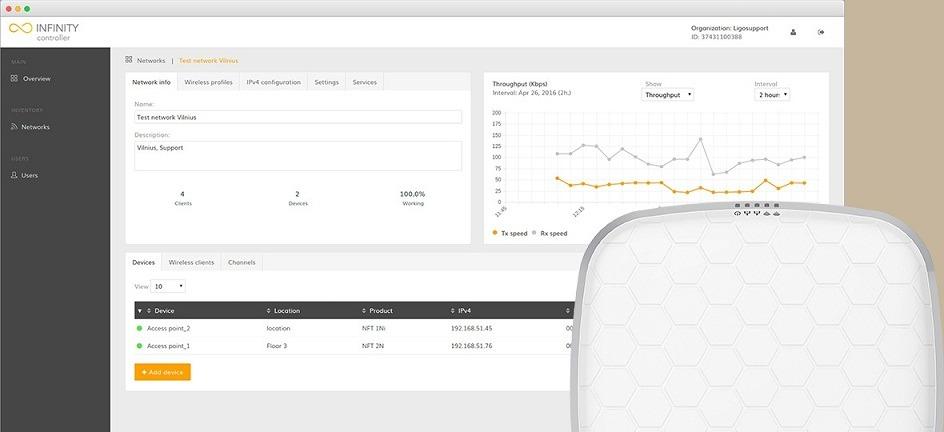Click the Users person icon in sidebar
944x432 pixels.
pyautogui.click(x=14, y=175)
